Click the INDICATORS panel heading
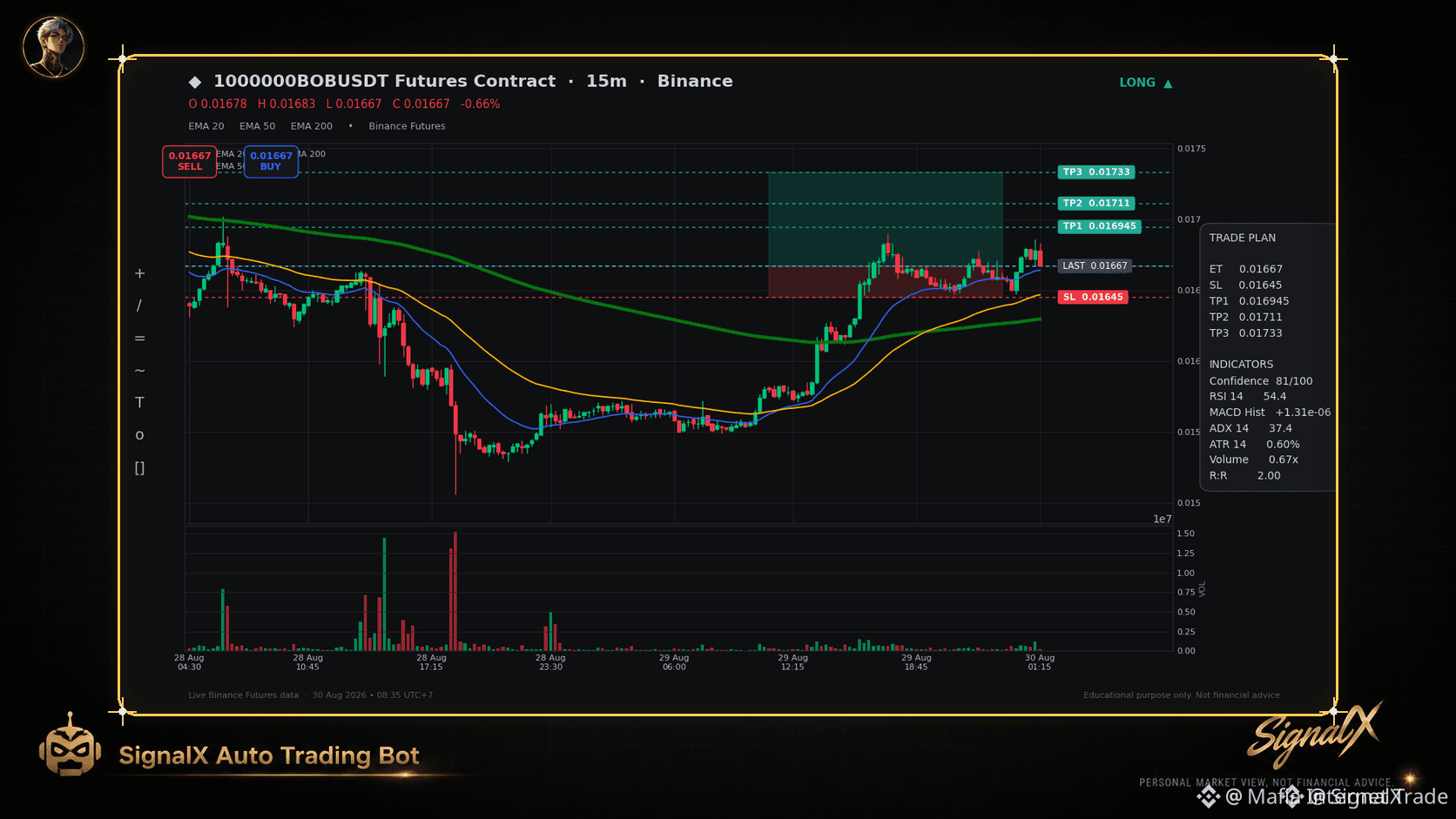This screenshot has height=819, width=1456. (x=1241, y=365)
